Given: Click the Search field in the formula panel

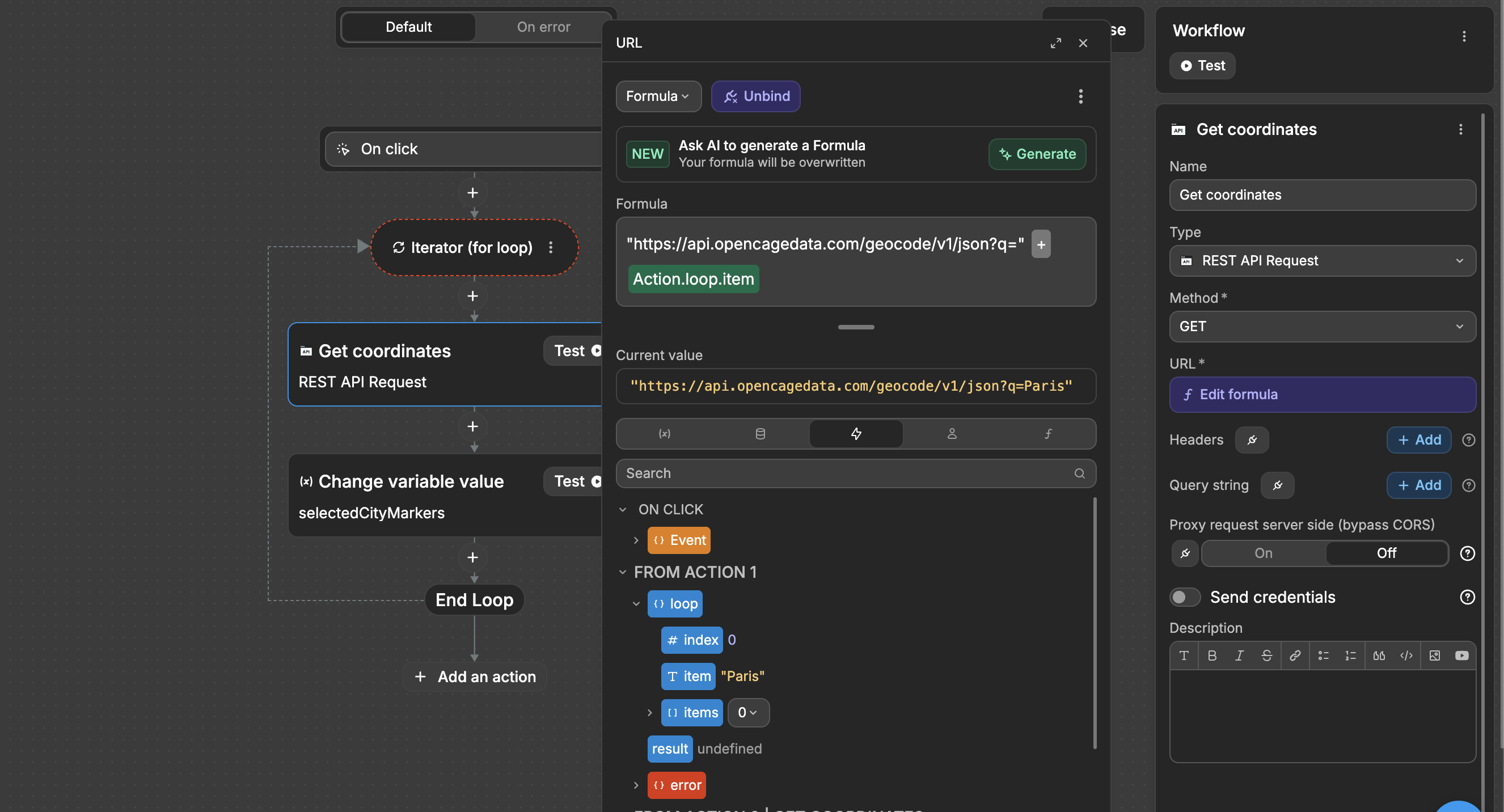Looking at the screenshot, I should click(x=847, y=473).
